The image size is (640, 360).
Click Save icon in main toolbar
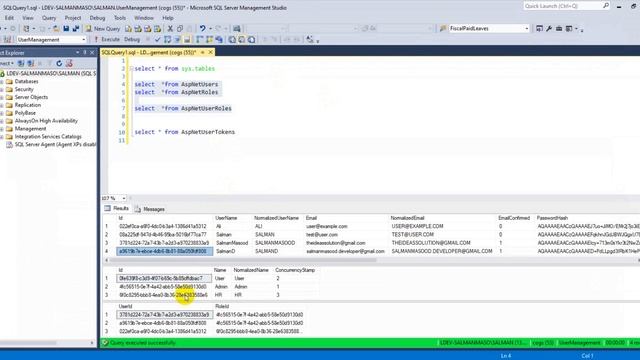(x=66, y=29)
